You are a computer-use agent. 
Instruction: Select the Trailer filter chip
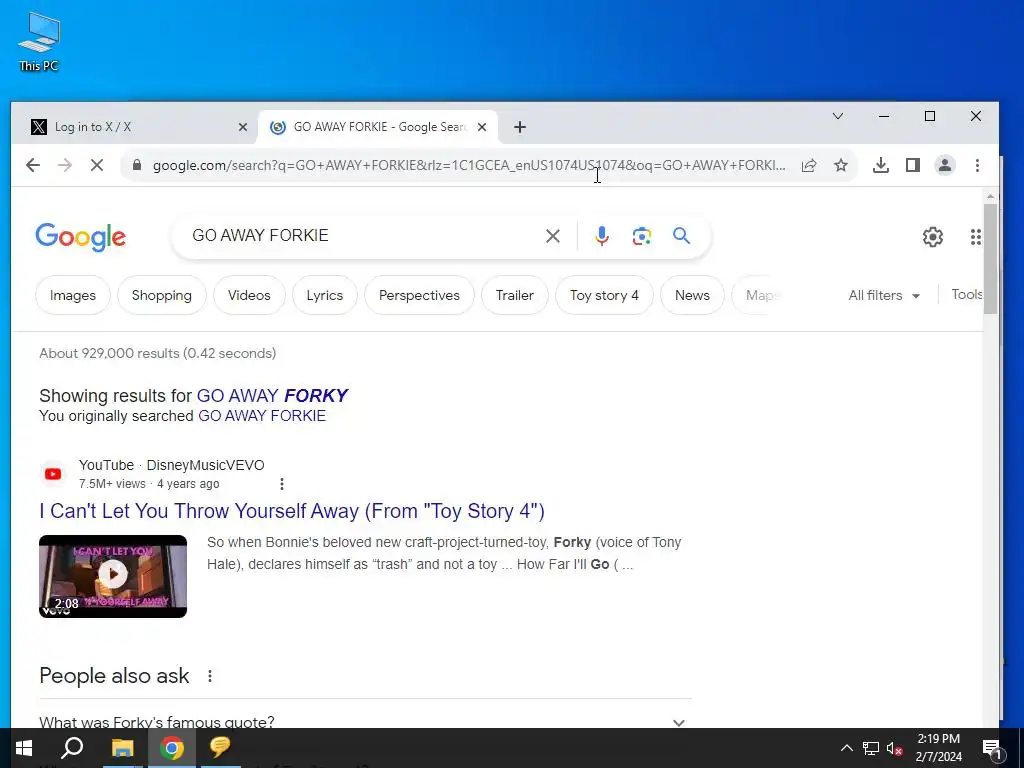(x=515, y=295)
